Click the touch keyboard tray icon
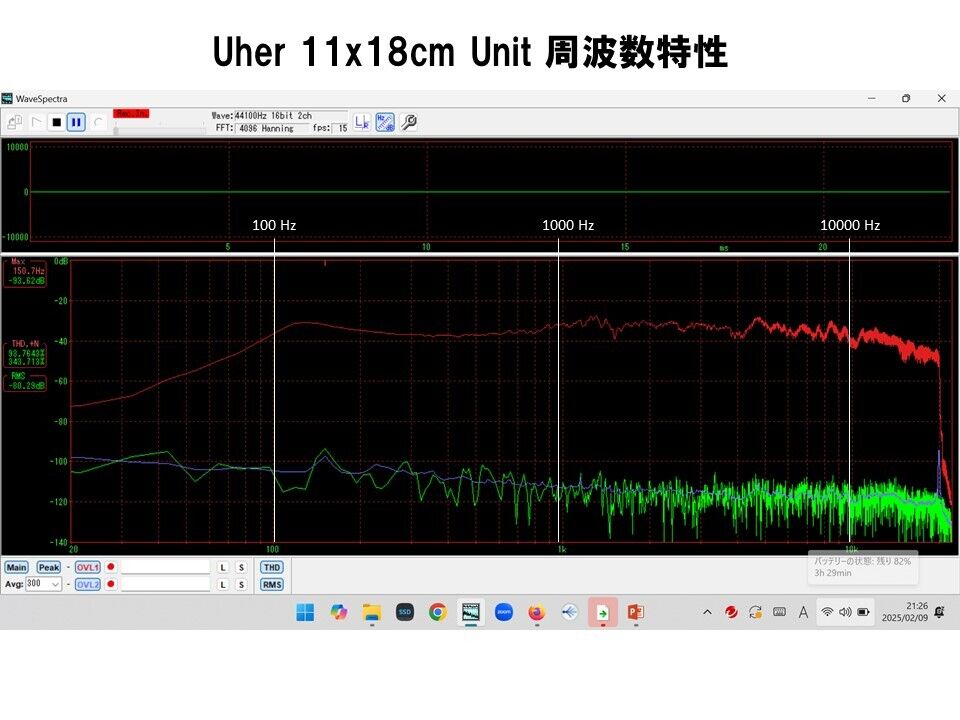Image resolution: width=960 pixels, height=720 pixels. tap(779, 612)
